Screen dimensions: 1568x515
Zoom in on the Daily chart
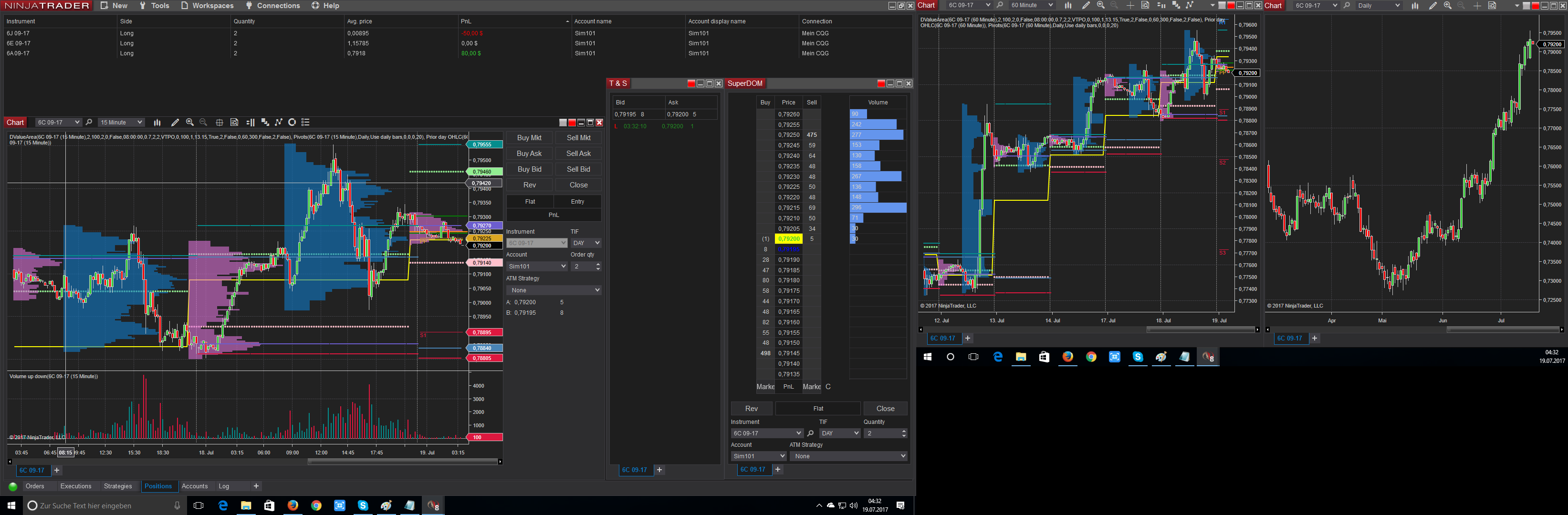click(x=1447, y=5)
